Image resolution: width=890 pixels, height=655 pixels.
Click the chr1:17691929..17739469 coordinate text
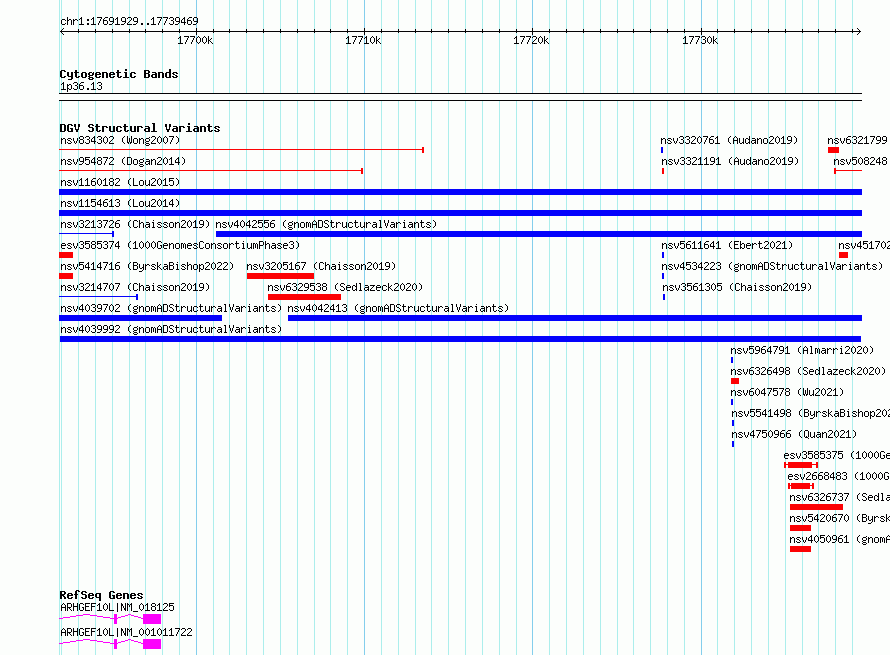click(x=129, y=21)
